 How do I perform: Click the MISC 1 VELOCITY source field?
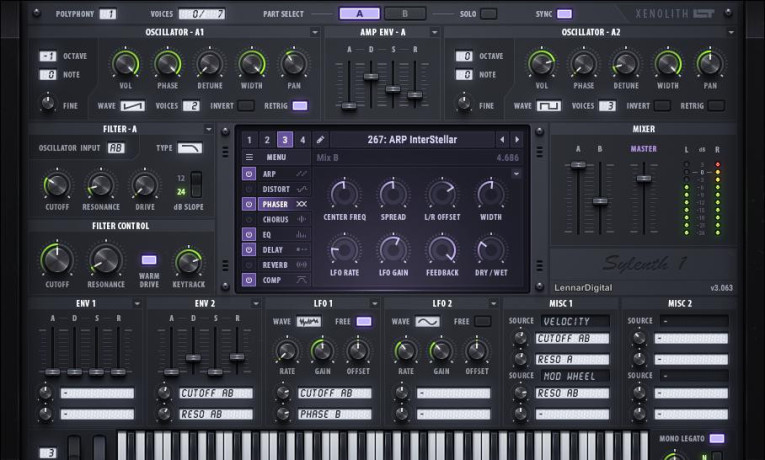coord(575,321)
